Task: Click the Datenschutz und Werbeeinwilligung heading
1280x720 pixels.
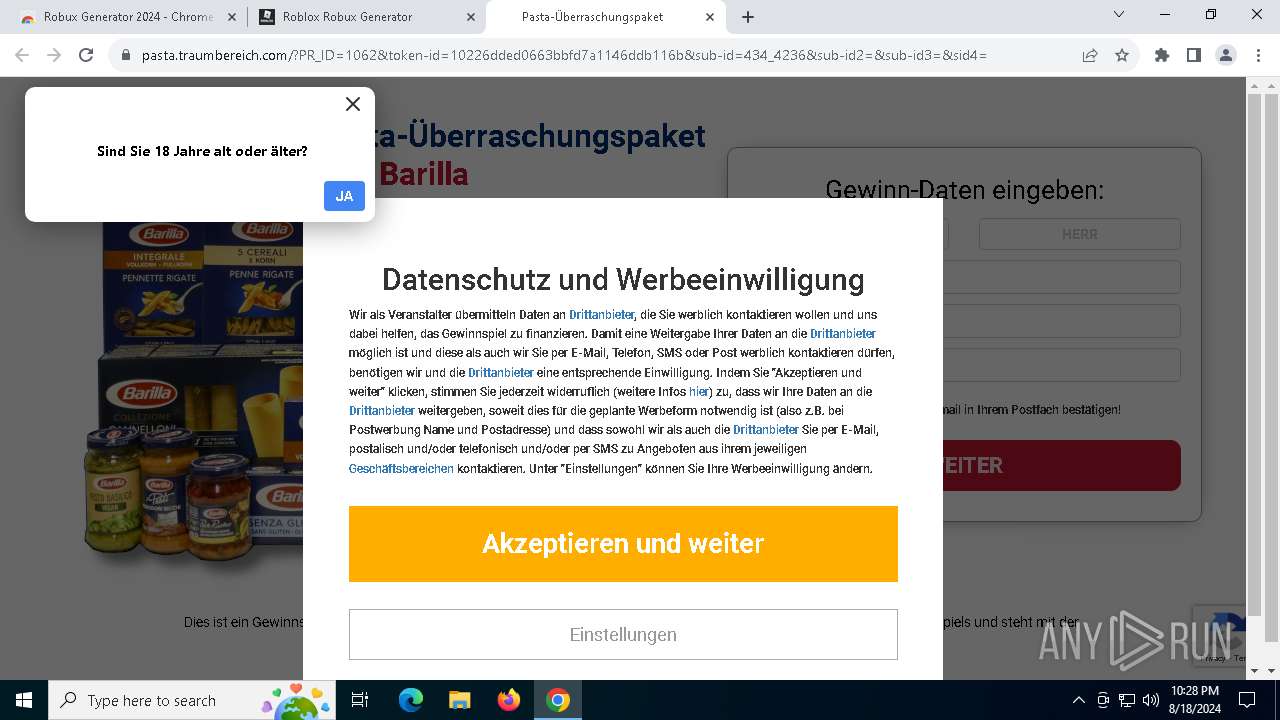Action: (623, 279)
